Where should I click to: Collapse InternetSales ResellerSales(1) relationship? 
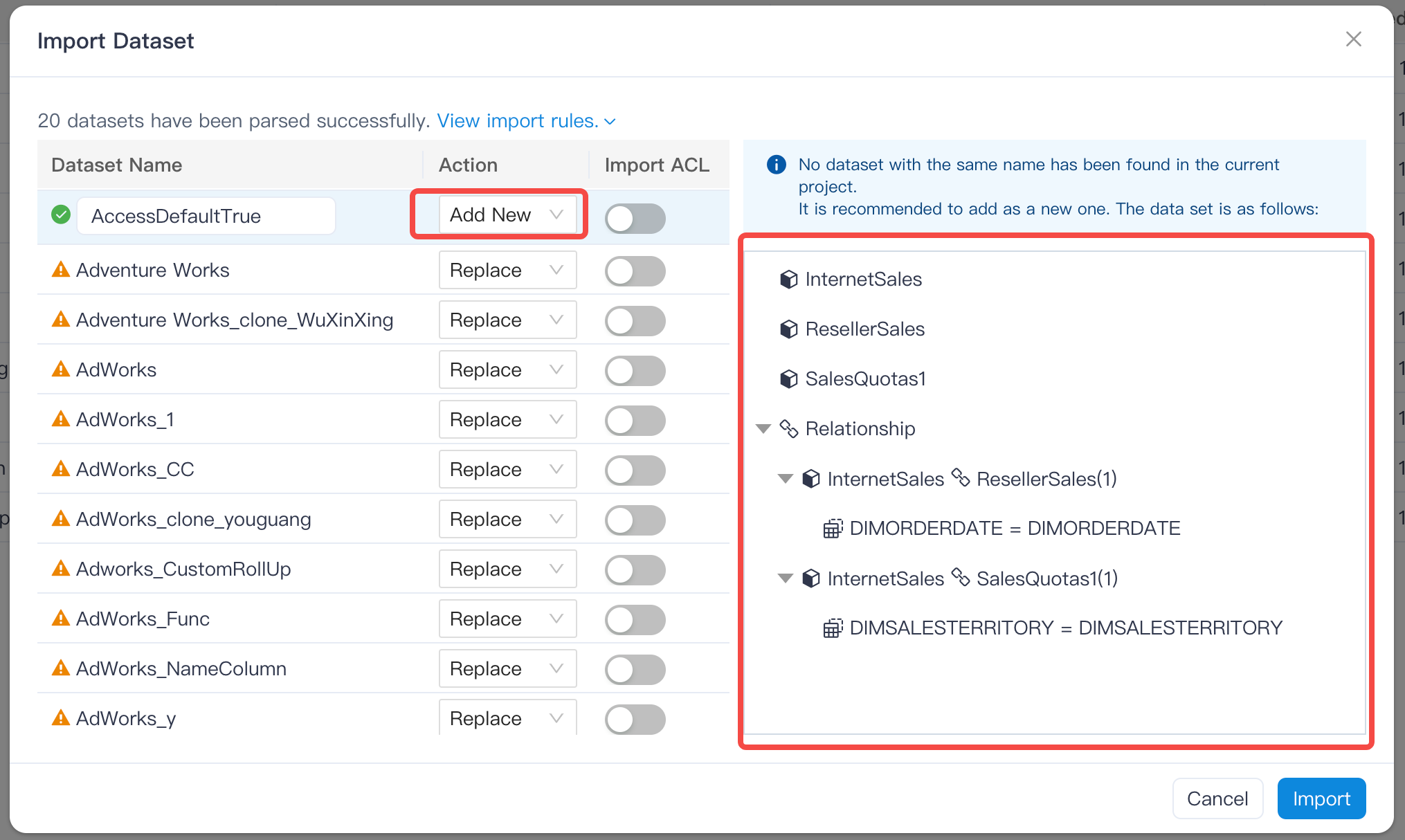pyautogui.click(x=786, y=479)
